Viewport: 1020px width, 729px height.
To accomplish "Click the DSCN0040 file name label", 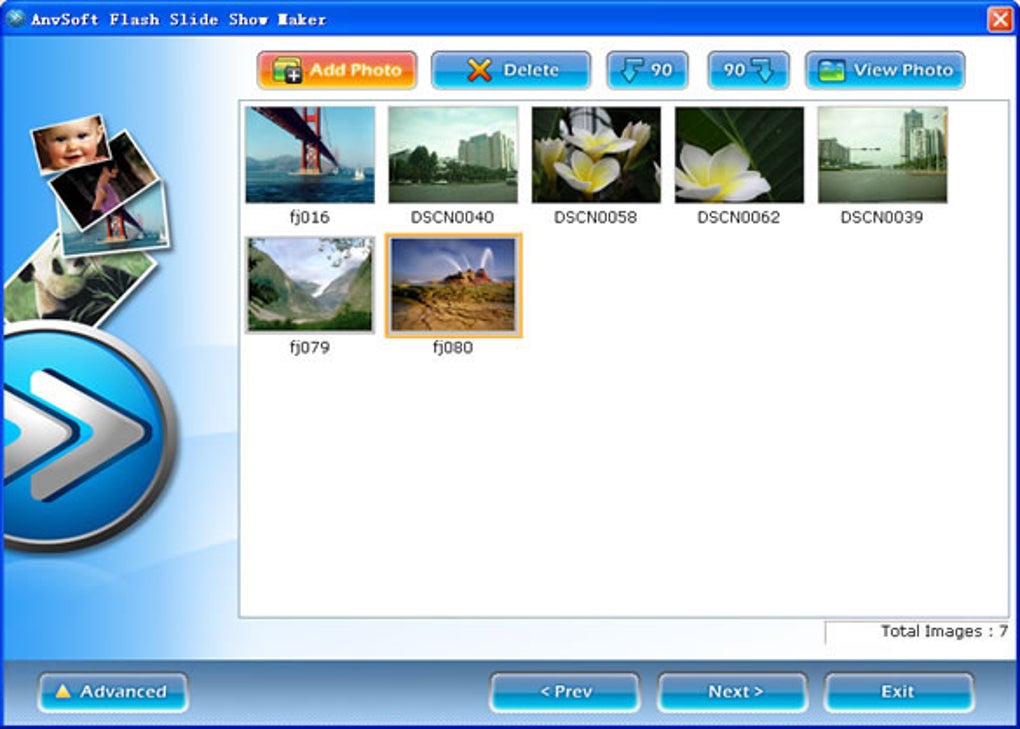I will [452, 217].
